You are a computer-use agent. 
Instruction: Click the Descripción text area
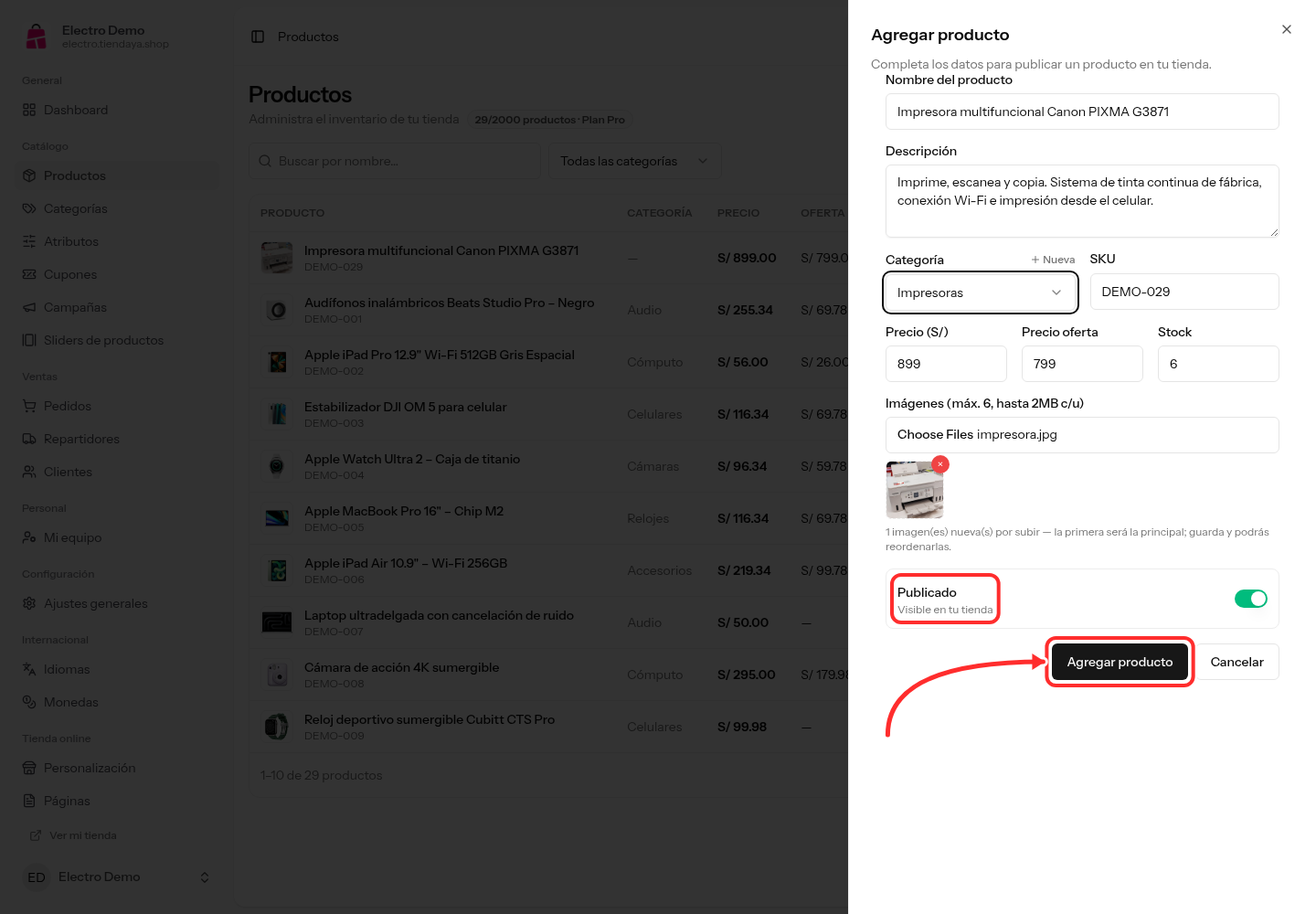tap(1082, 201)
